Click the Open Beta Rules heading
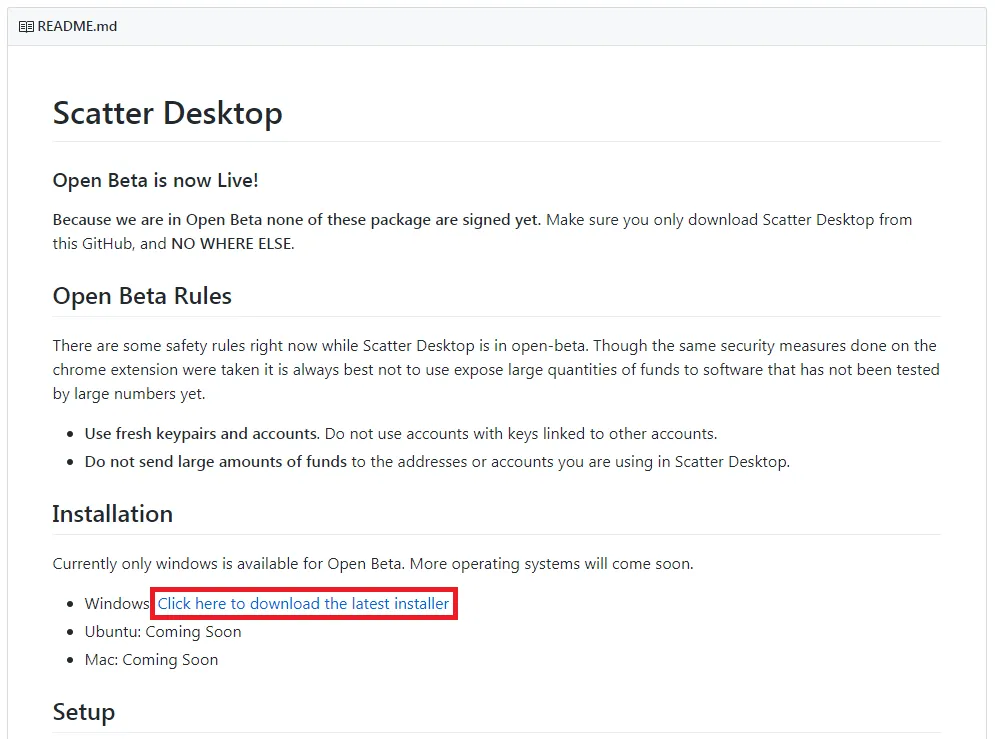995x739 pixels. (142, 296)
